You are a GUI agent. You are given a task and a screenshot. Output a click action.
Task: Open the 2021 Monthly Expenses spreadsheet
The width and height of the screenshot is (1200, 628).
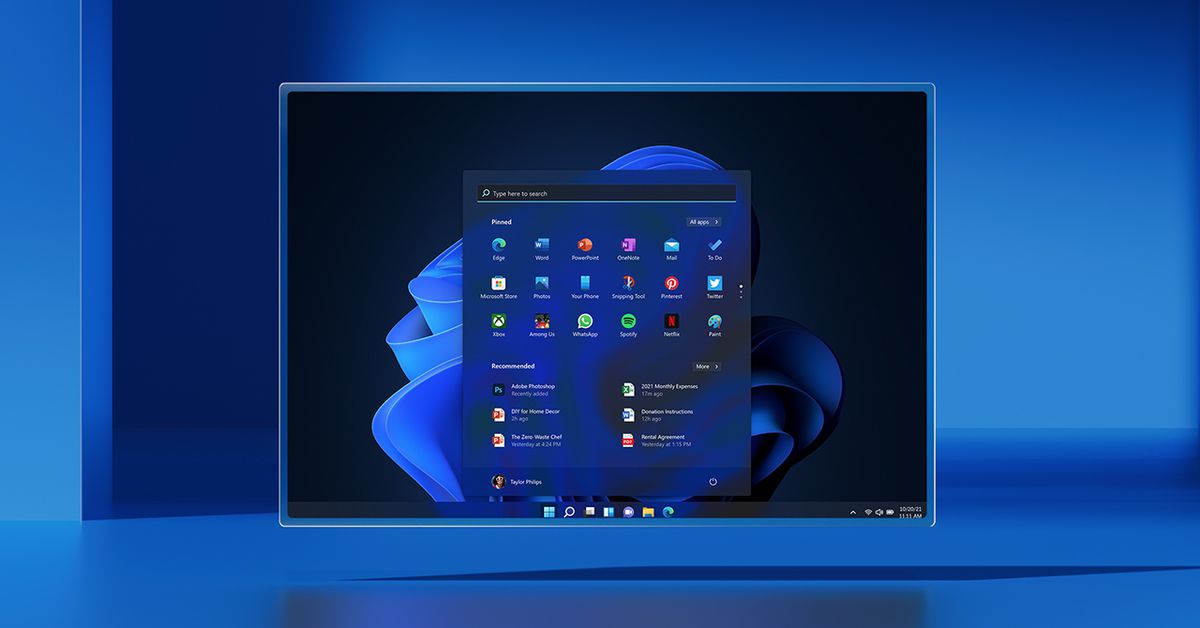pos(668,390)
